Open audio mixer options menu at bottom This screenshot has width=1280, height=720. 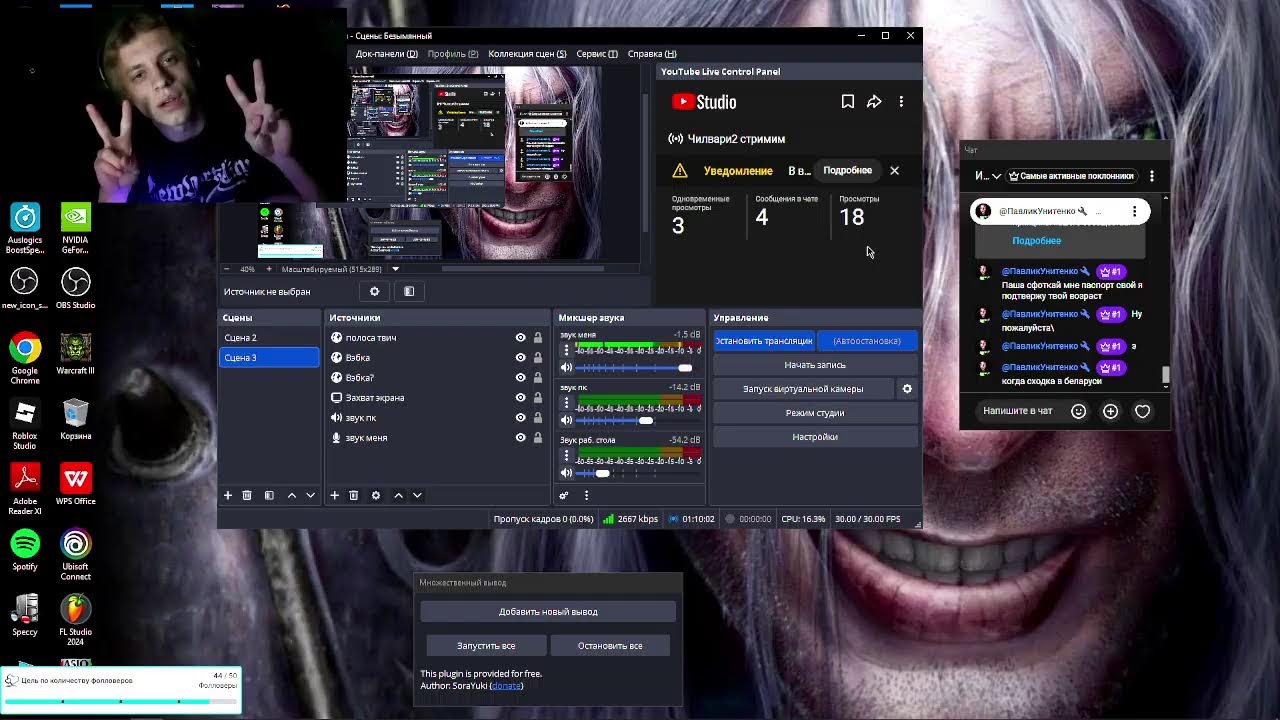click(x=586, y=495)
